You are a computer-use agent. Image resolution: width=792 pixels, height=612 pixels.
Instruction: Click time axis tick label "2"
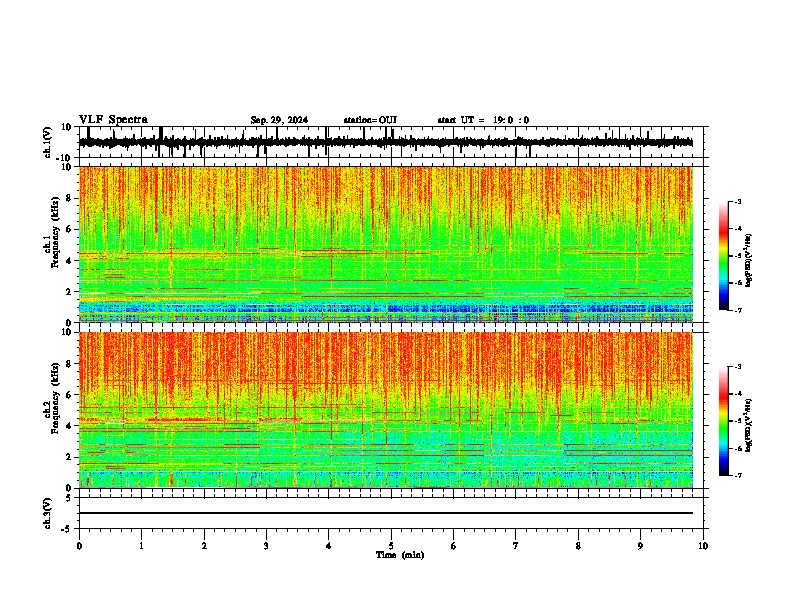(x=204, y=546)
